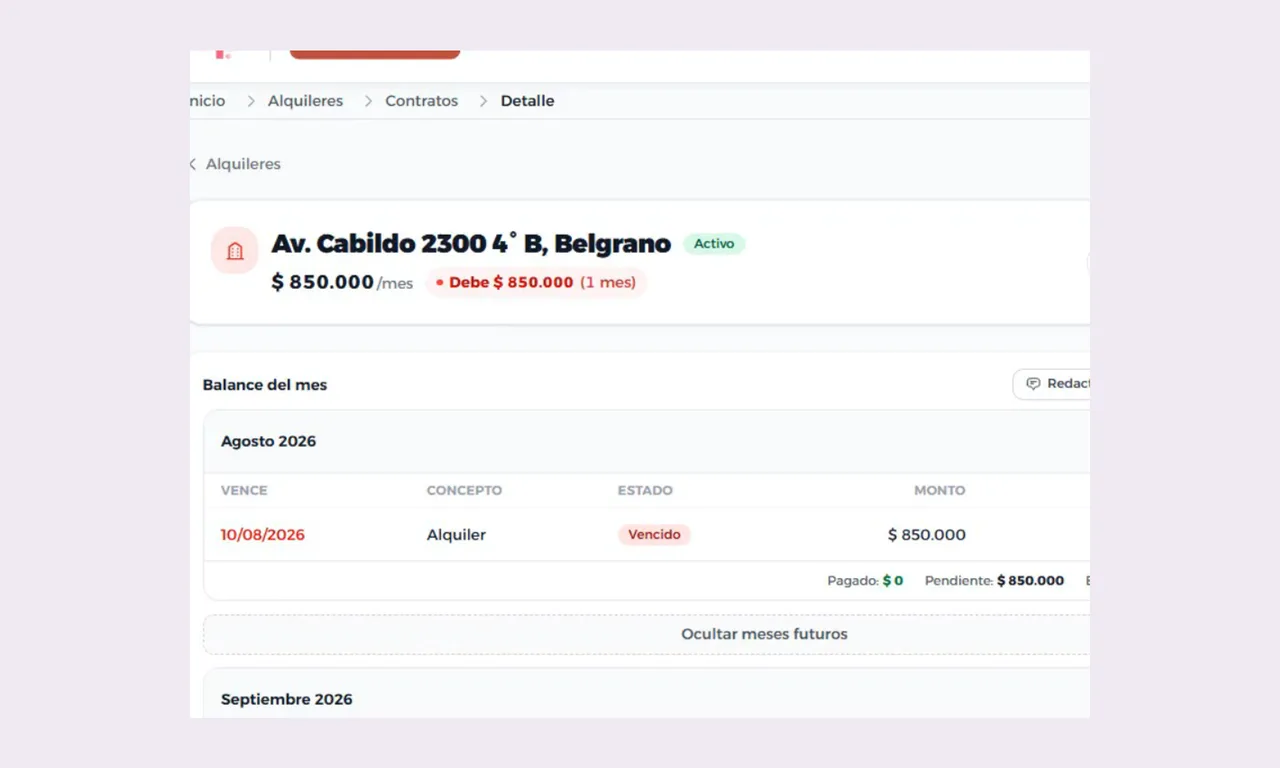The image size is (1280, 768).
Task: Click the $ 850.000 amount in the Alquiler row
Action: pyautogui.click(x=927, y=535)
